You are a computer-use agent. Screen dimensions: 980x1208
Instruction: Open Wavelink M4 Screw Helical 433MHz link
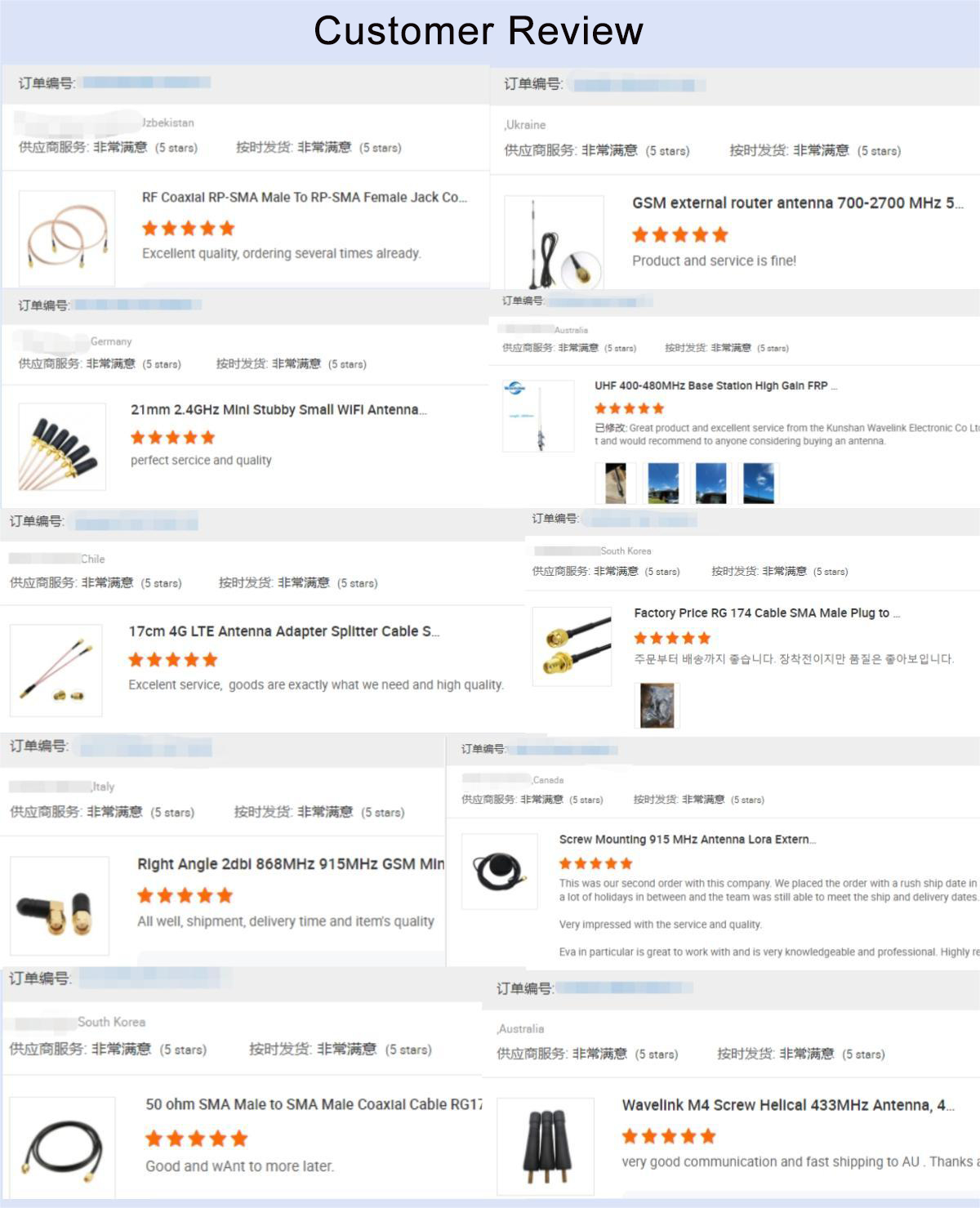pos(788,1105)
